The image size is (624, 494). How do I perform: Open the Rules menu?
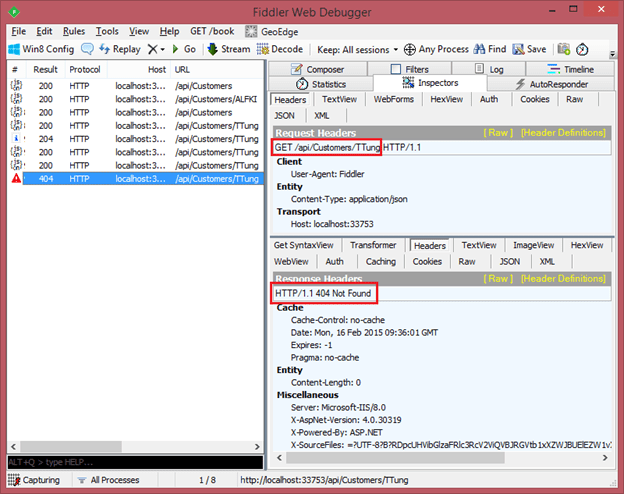coord(74,31)
